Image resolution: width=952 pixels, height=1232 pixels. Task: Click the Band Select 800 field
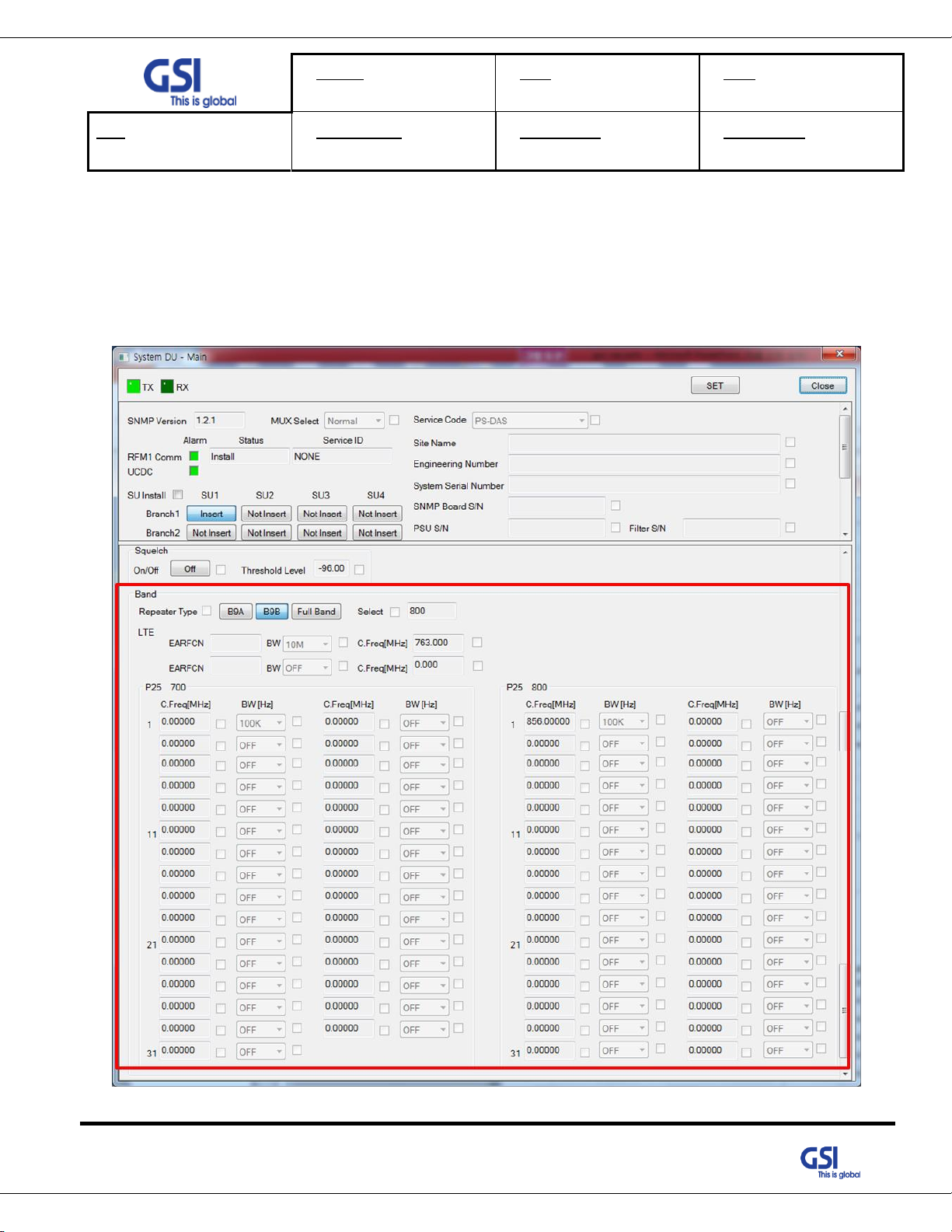coord(432,611)
